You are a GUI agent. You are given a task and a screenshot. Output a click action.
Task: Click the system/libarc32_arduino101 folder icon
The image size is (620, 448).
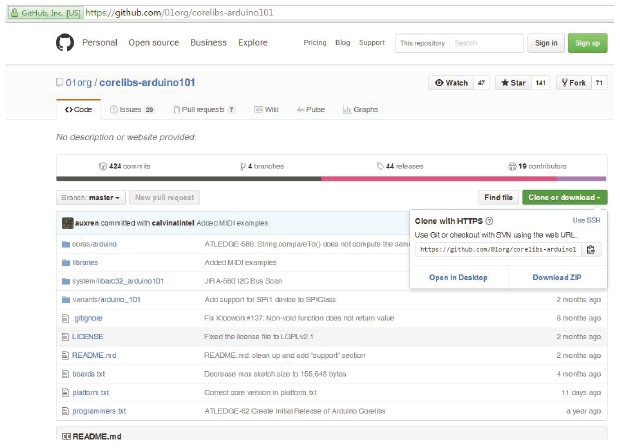66,281
